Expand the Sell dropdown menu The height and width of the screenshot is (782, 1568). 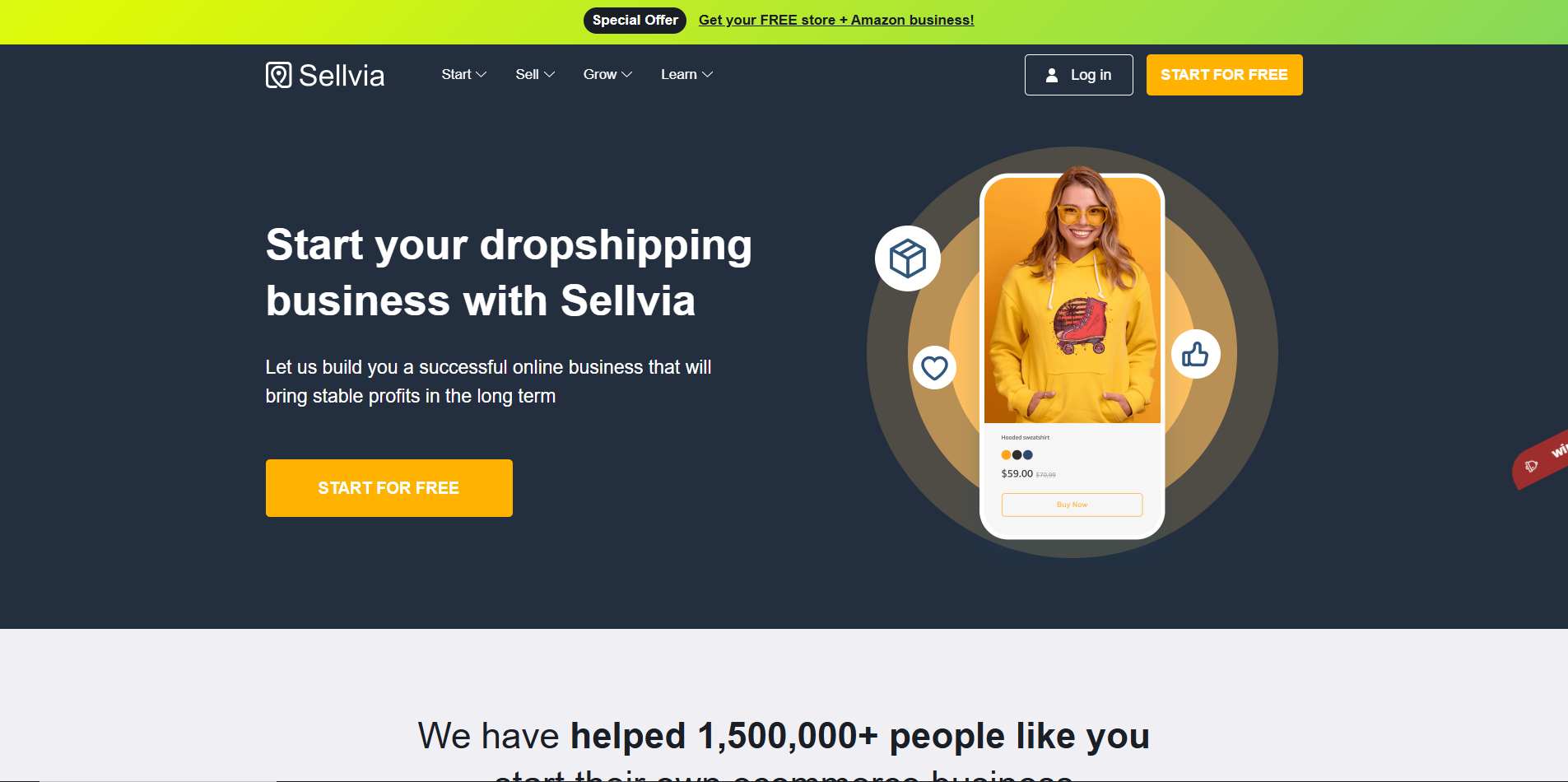535,74
